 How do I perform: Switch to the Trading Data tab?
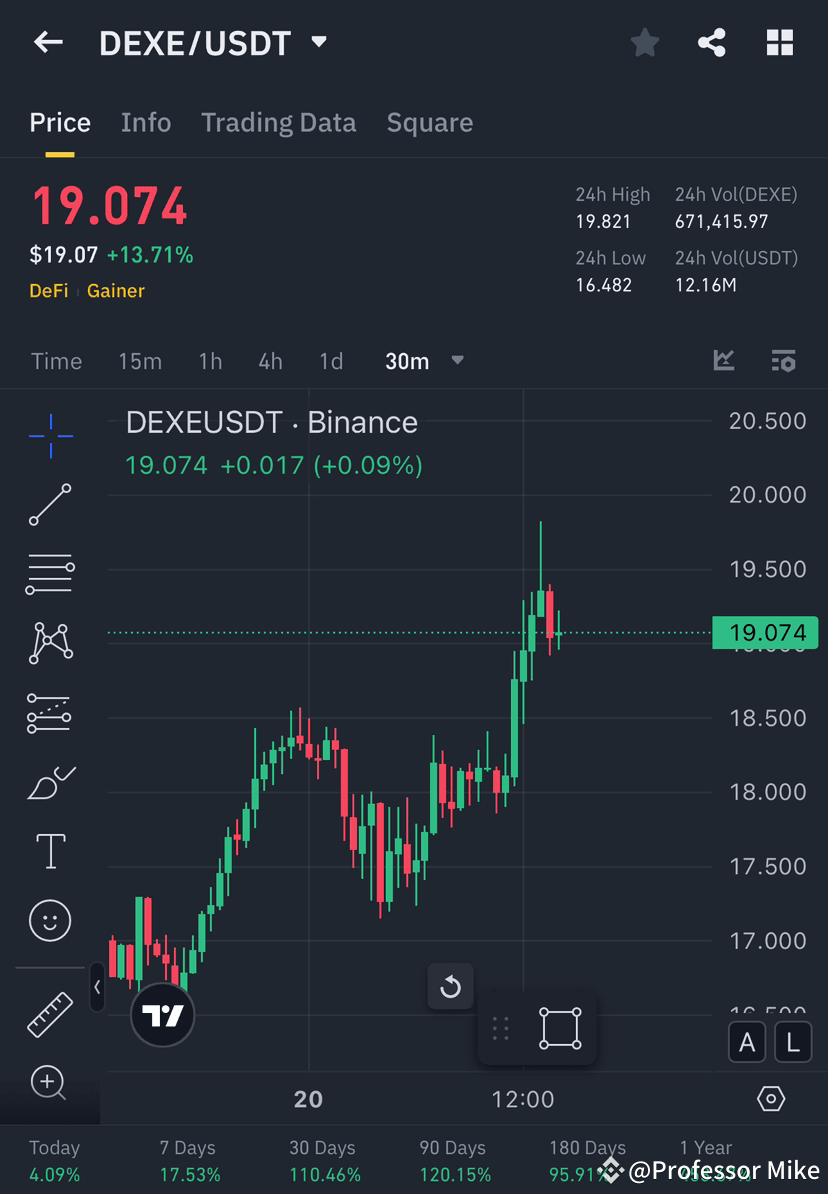coord(278,122)
